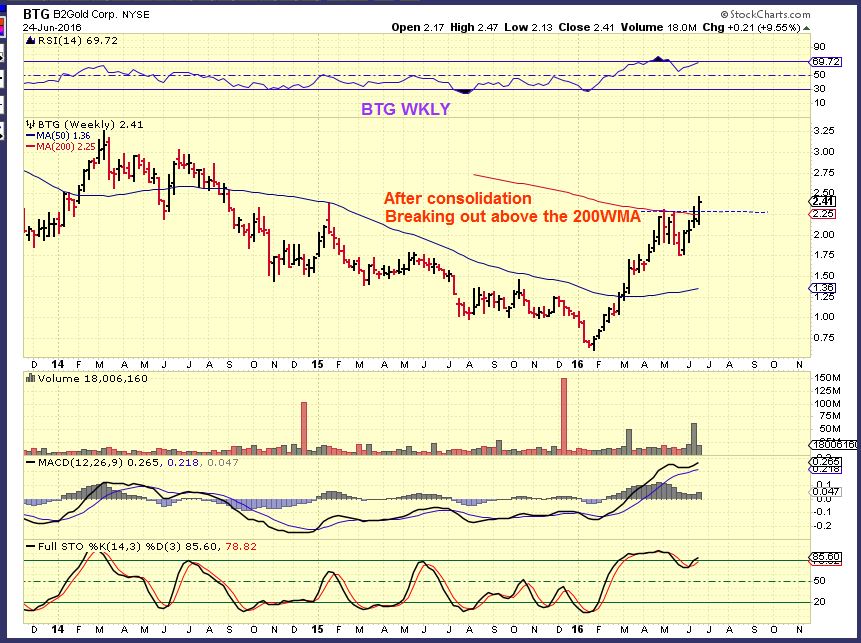
Task: Click the 0.75 price axis label
Action: click(x=824, y=338)
